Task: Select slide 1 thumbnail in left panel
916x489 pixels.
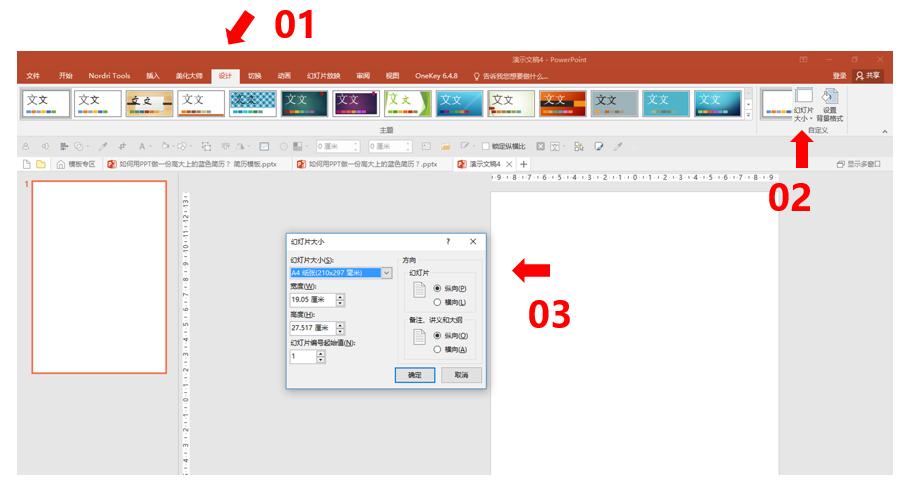Action: pyautogui.click(x=99, y=277)
